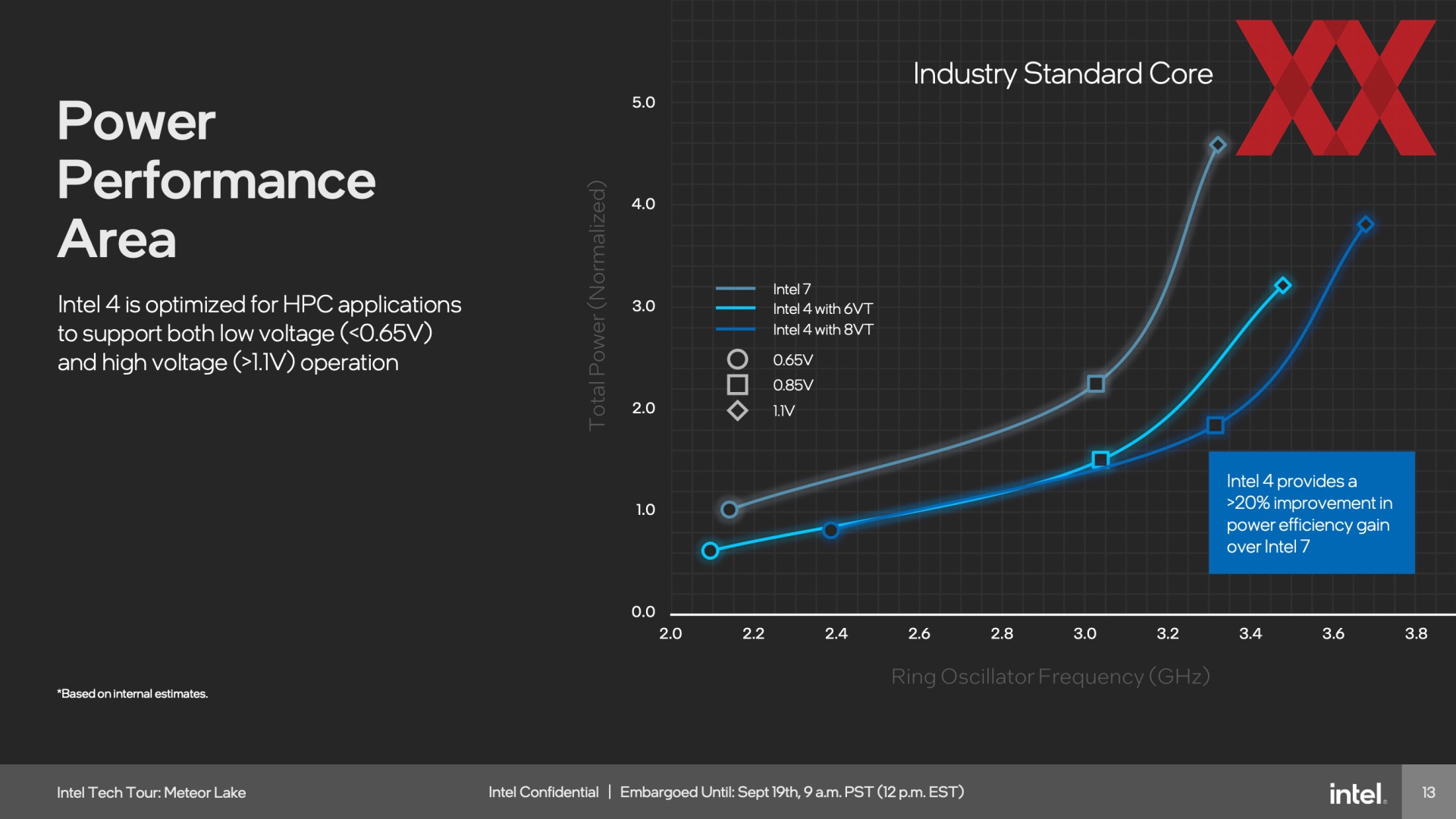Click the 3.0 y-axis tick label
The width and height of the screenshot is (1456, 819).
tap(643, 306)
